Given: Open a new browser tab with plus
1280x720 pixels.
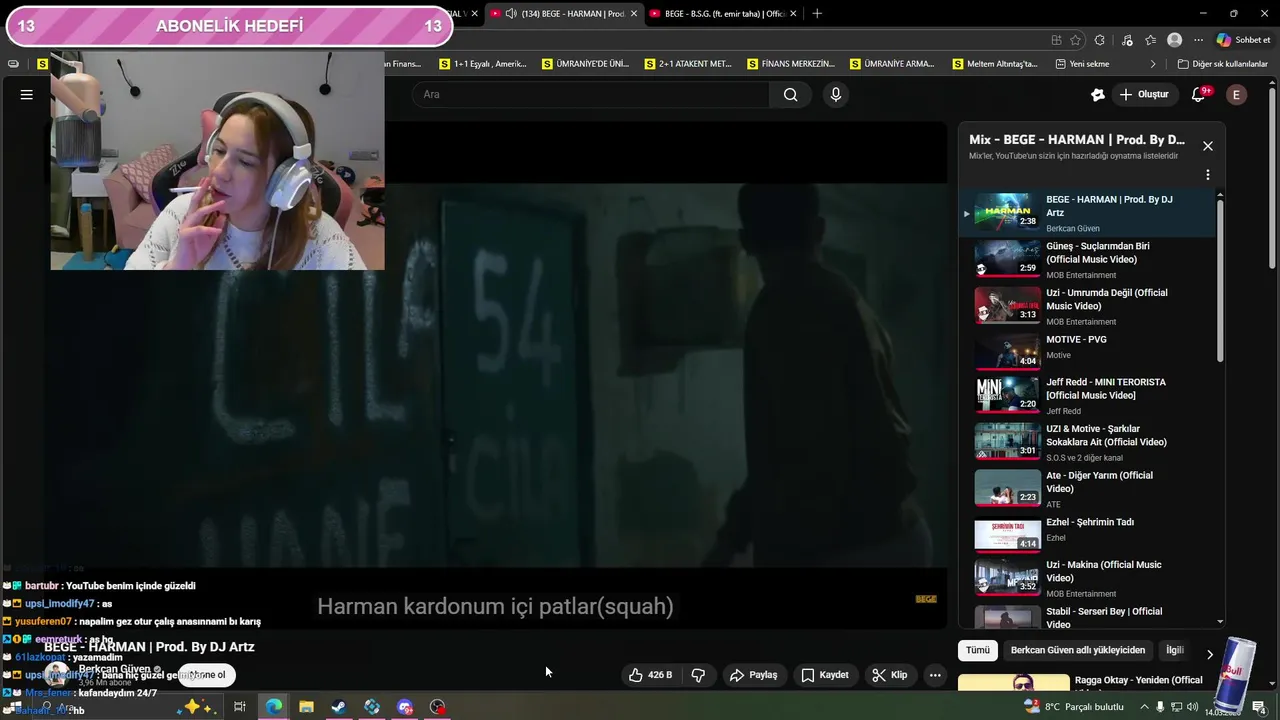Looking at the screenshot, I should tap(817, 13).
